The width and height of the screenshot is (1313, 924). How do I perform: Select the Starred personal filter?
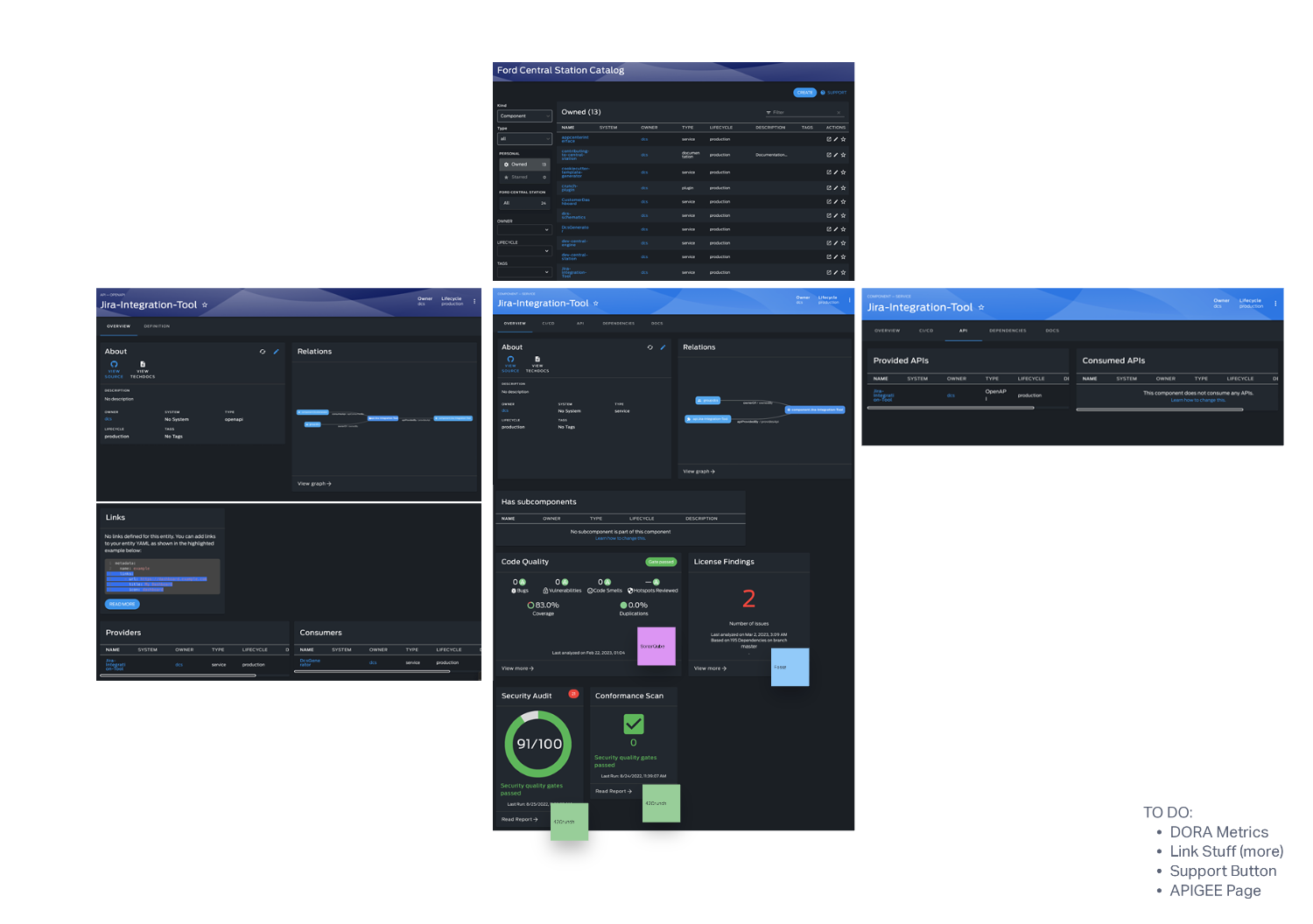(x=524, y=177)
